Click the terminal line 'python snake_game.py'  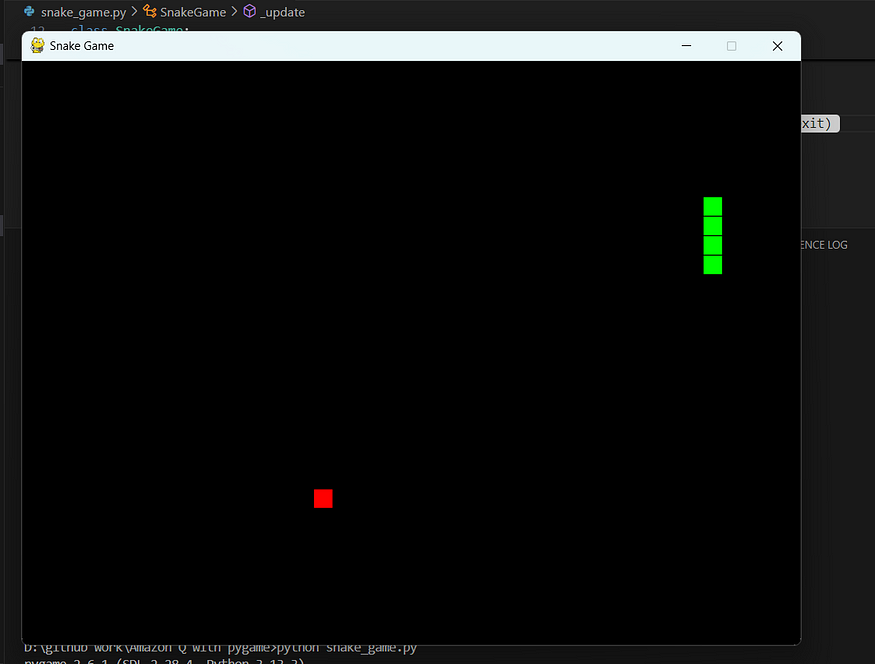[347, 648]
